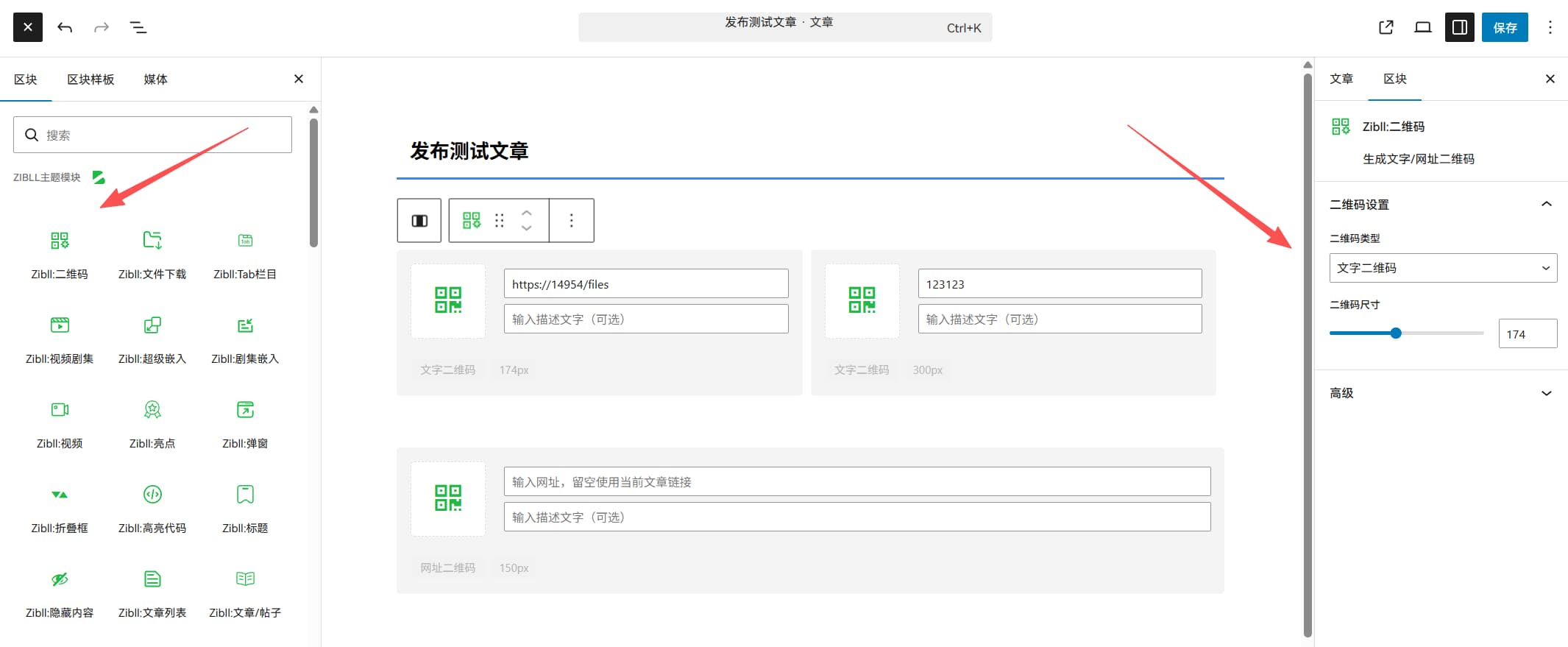Viewport: 1568px width, 647px height.
Task: Insert the Zibll:折叠框 block
Action: tap(60, 508)
